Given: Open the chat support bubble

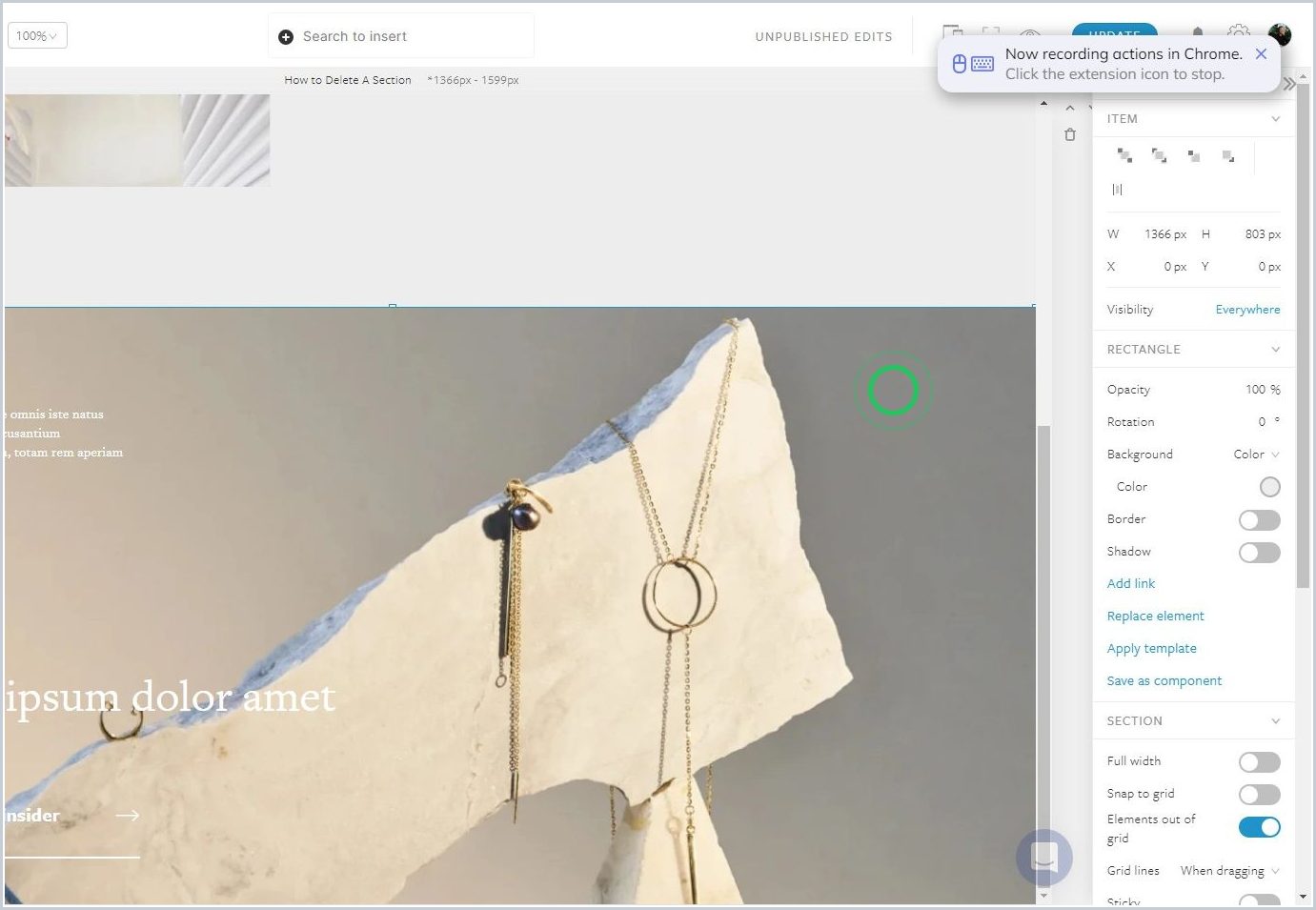Looking at the screenshot, I should 1044,858.
